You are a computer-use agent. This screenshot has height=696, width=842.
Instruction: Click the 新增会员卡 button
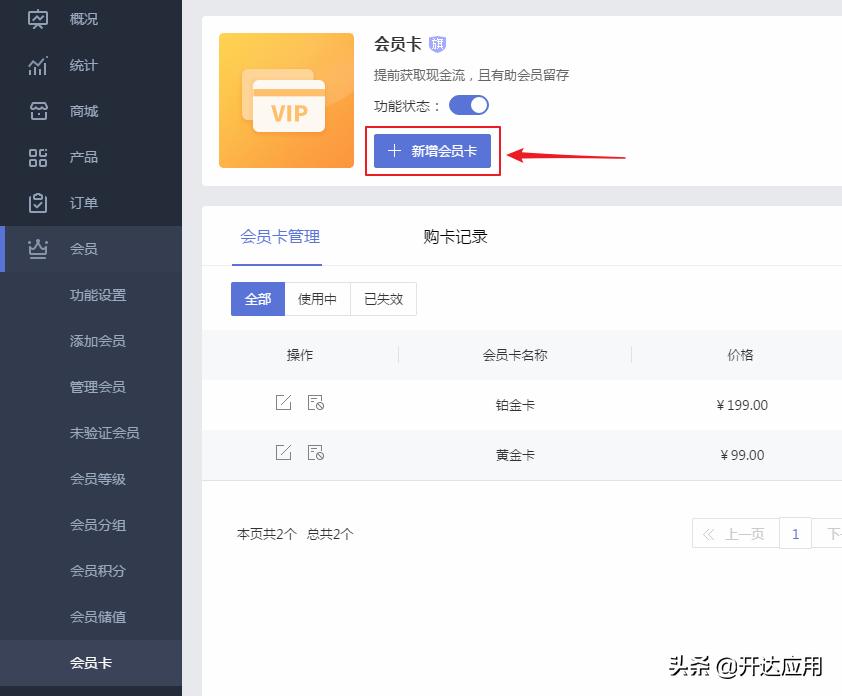coord(432,150)
